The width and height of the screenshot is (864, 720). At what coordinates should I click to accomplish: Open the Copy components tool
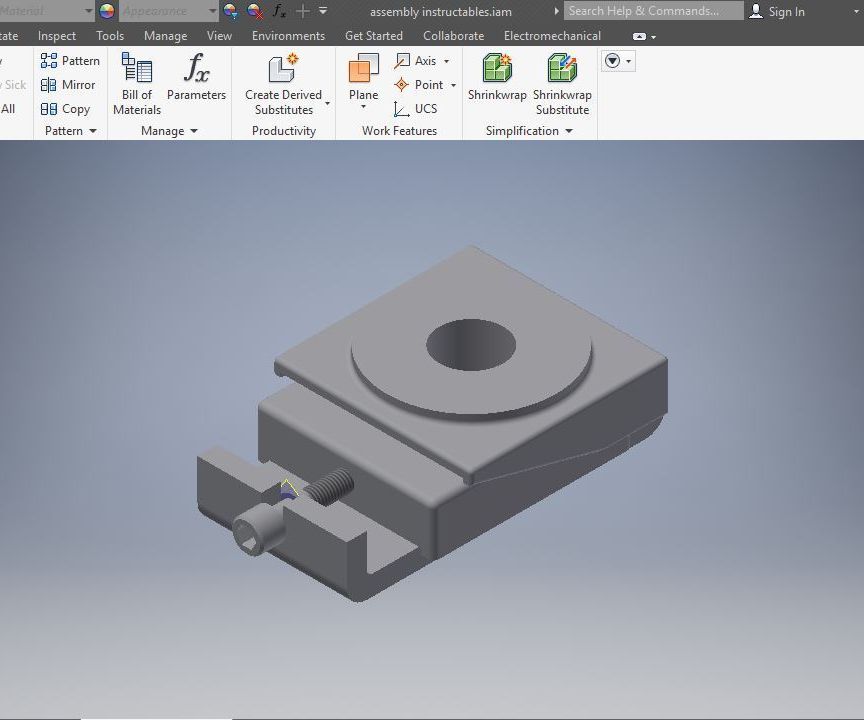point(67,109)
